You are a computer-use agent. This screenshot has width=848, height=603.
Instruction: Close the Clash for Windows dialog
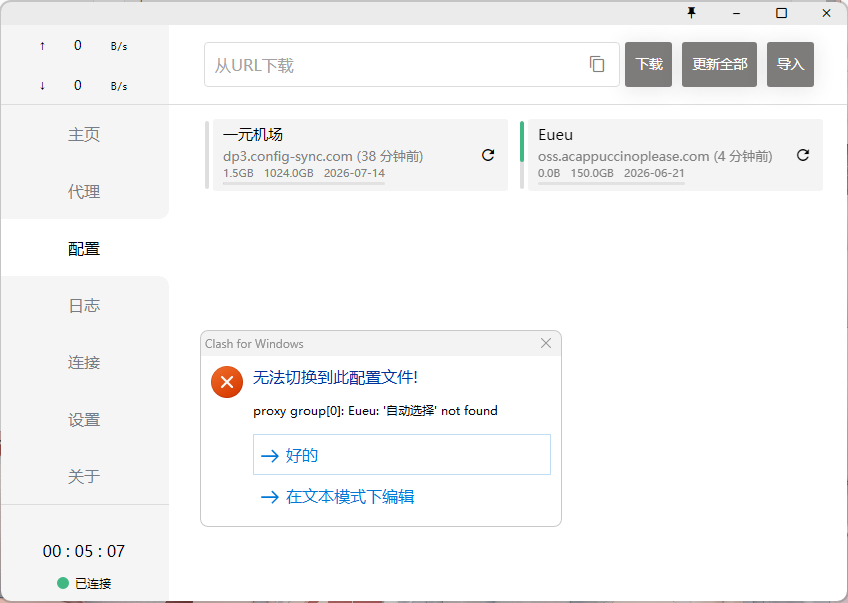point(546,343)
